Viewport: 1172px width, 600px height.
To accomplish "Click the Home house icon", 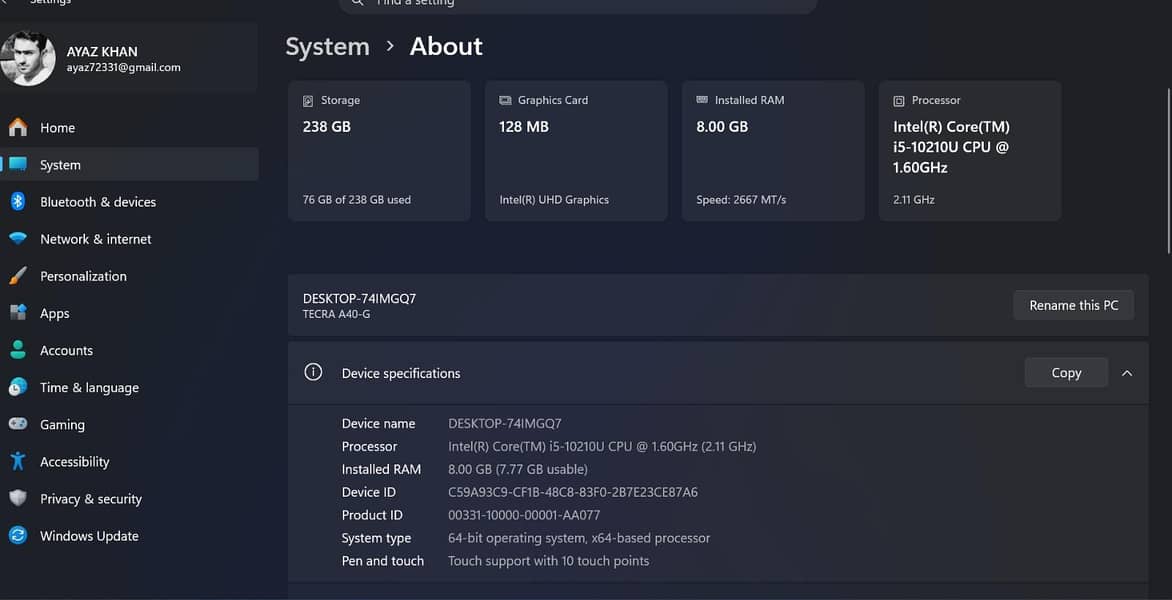I will click(18, 128).
